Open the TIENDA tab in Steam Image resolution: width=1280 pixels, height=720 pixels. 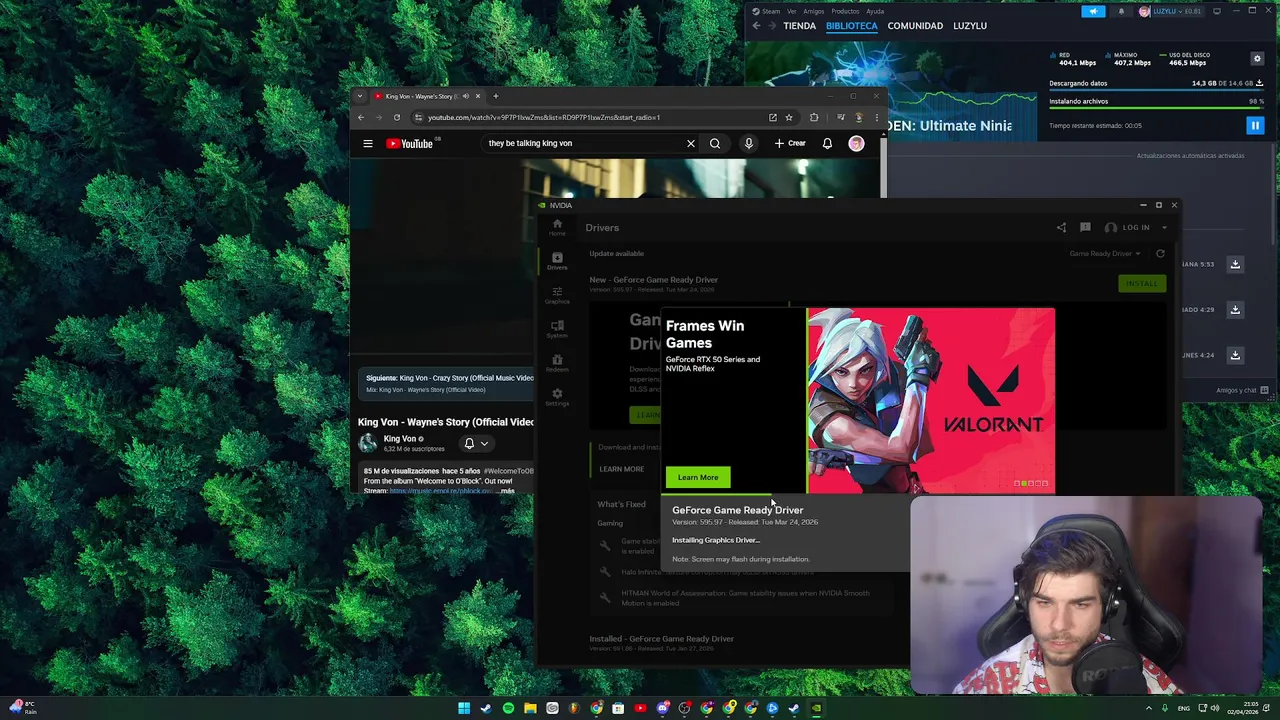[799, 26]
